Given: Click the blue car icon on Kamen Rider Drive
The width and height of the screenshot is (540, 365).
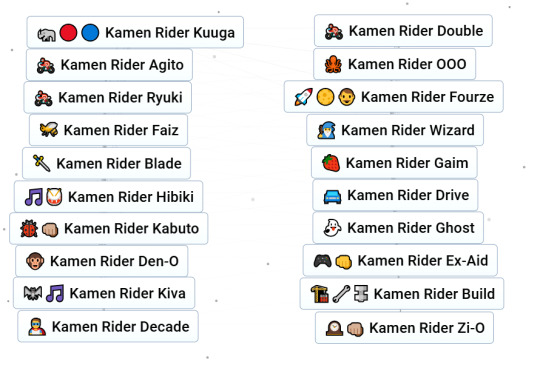Looking at the screenshot, I should [332, 196].
